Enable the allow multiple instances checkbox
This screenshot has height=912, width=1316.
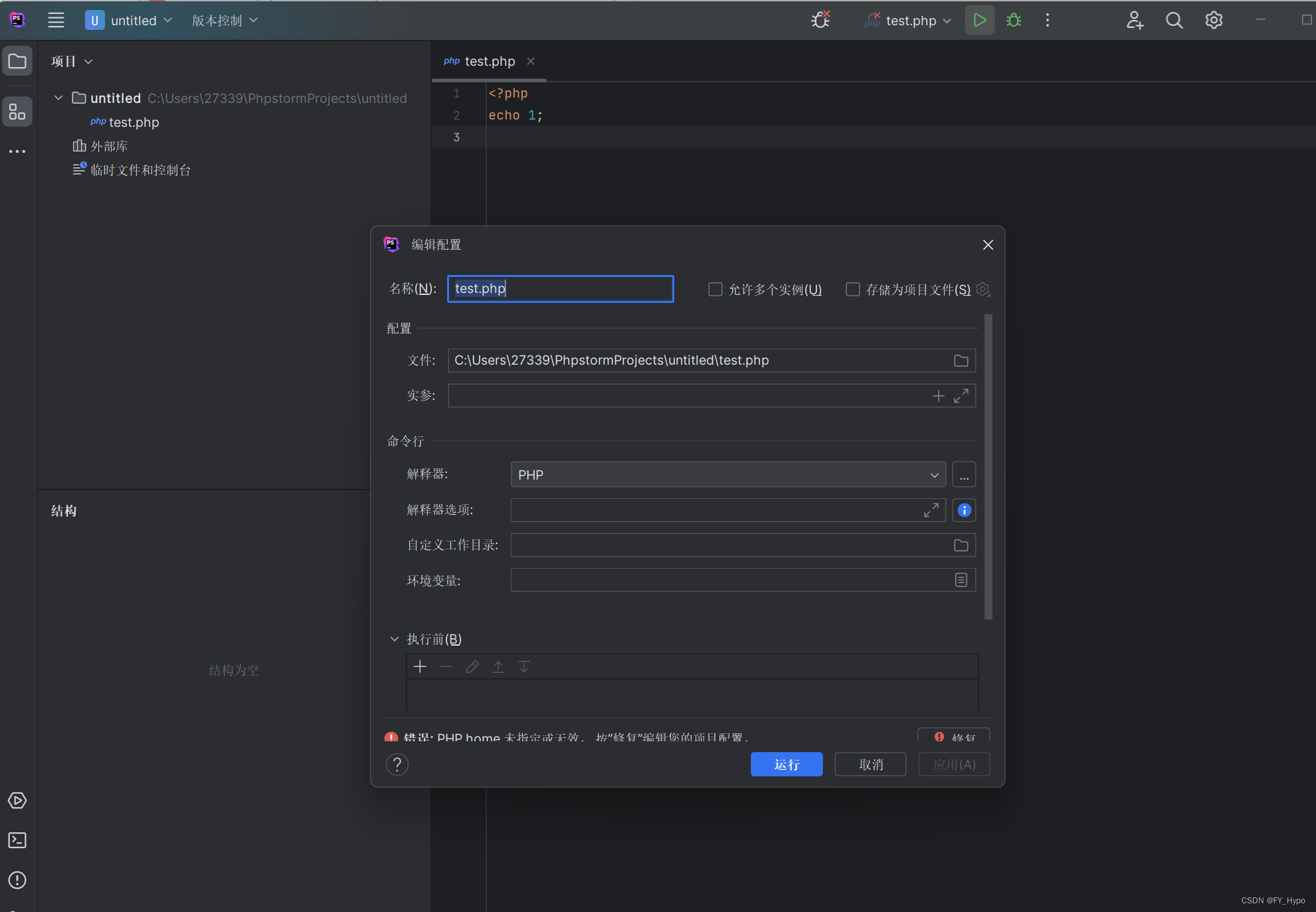[x=715, y=290]
